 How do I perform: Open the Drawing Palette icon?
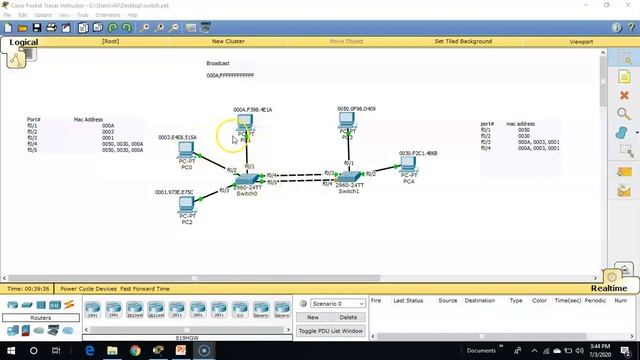point(191,28)
